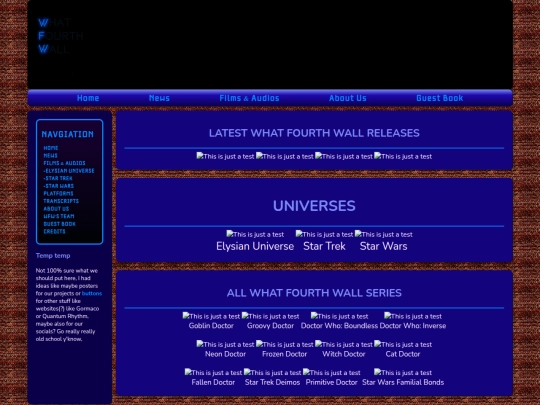The image size is (540, 405).
Task: Open the Goblin Doctor series thumbnail
Action: pos(211,316)
